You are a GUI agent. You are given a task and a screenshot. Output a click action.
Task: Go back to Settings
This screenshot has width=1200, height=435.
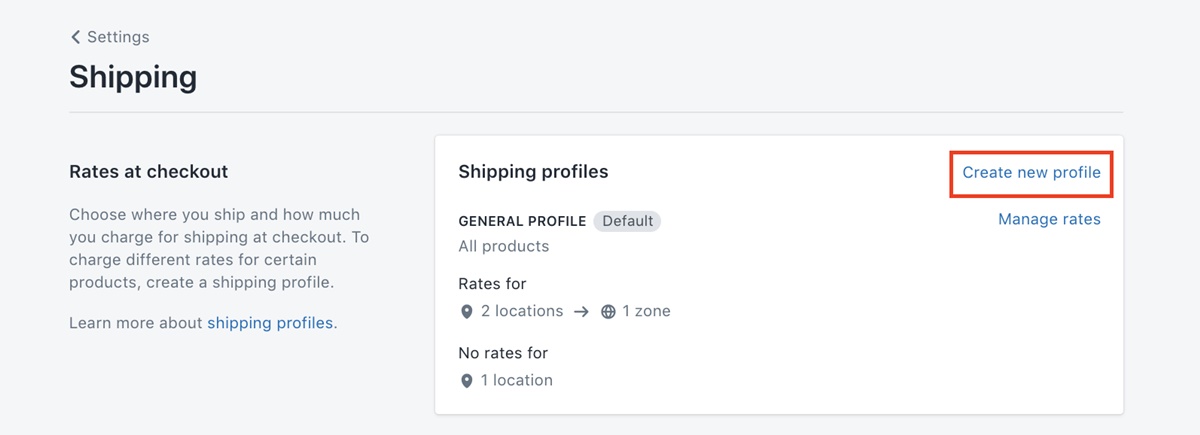coord(118,37)
